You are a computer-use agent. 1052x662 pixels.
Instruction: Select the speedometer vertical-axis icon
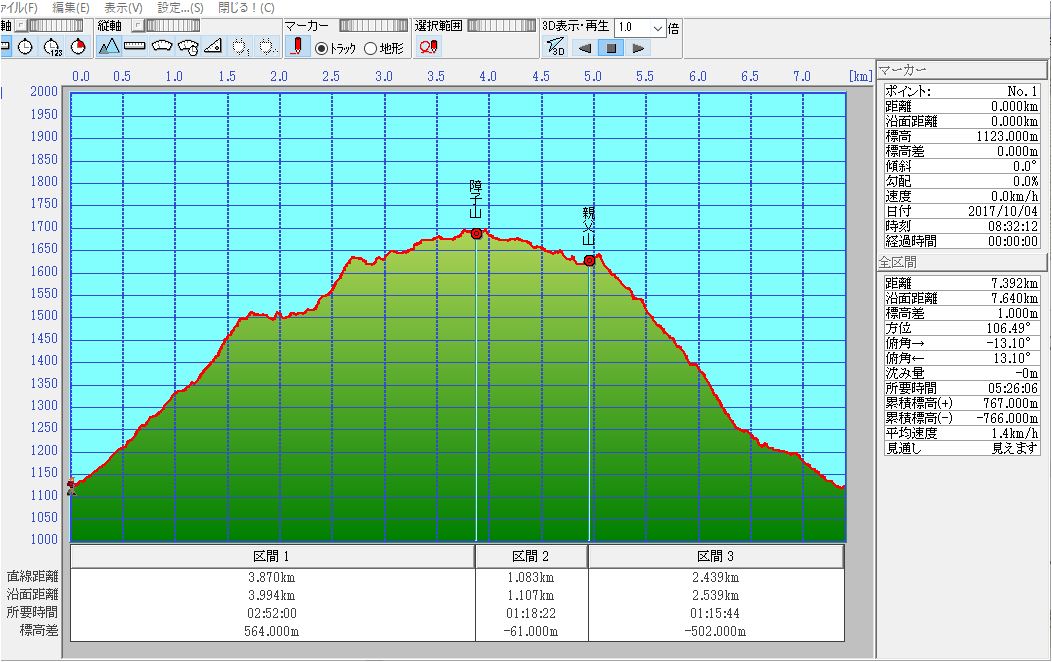[x=162, y=47]
